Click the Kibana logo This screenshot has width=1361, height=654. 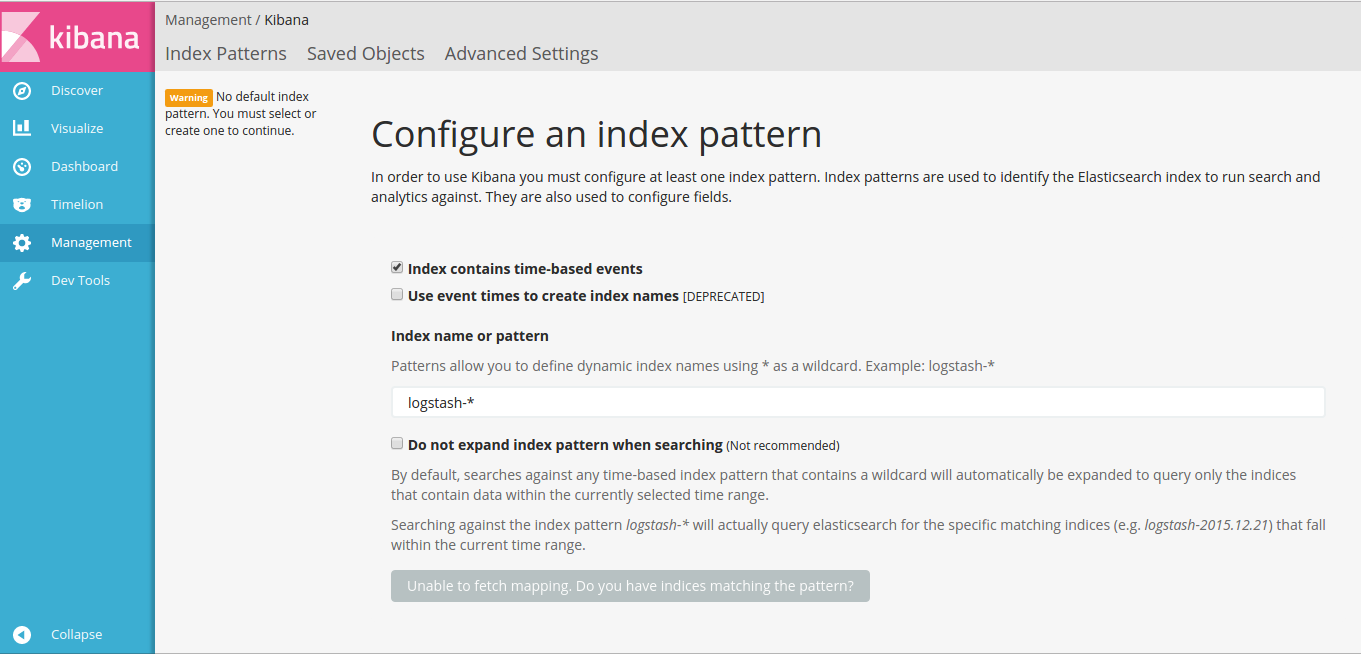coord(77,36)
